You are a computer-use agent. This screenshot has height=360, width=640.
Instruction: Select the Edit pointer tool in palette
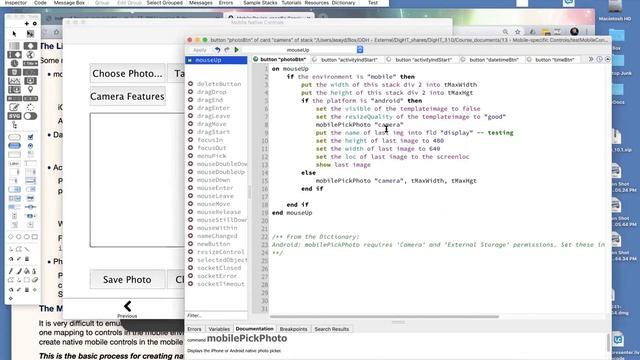coord(30,34)
